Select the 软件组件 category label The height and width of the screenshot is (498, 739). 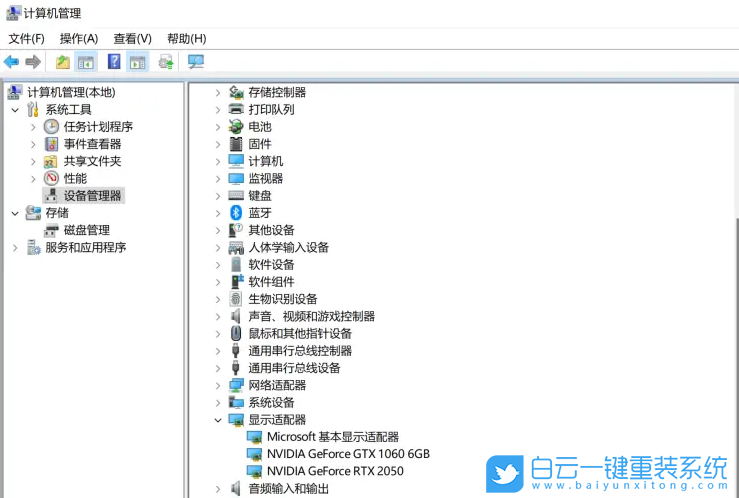coord(271,282)
